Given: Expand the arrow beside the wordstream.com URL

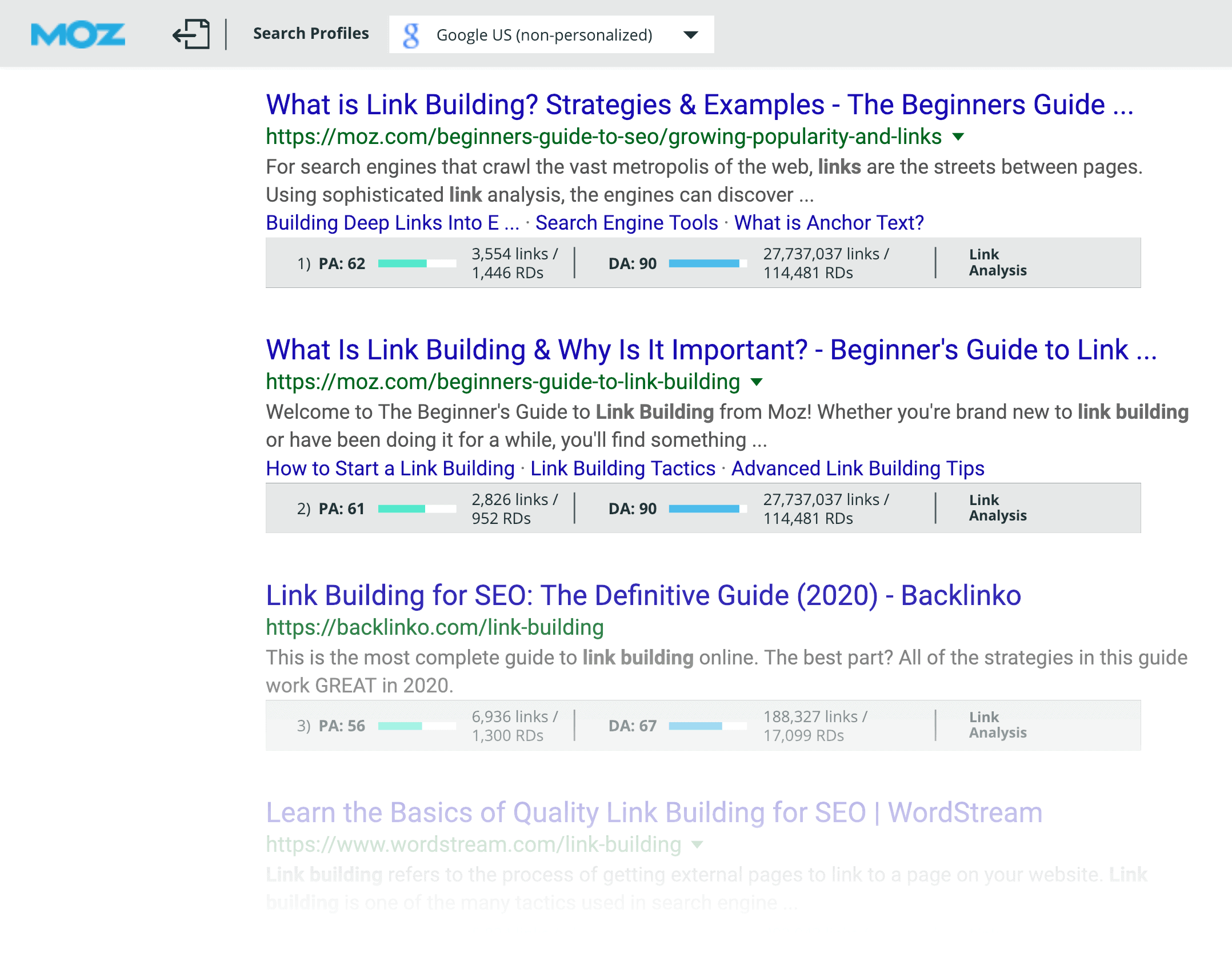Looking at the screenshot, I should pyautogui.click(x=697, y=844).
